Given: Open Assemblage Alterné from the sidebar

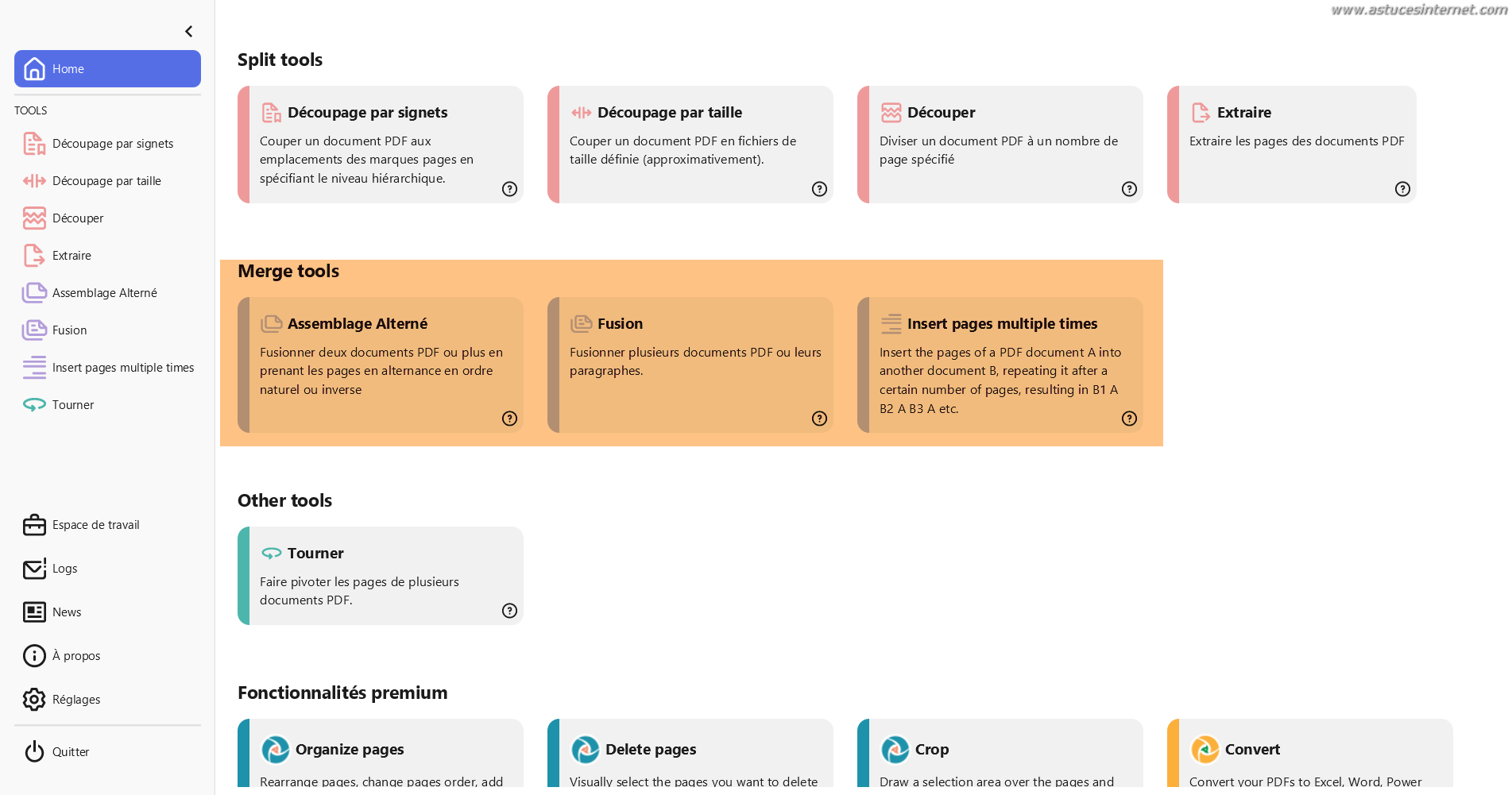Looking at the screenshot, I should pos(104,293).
